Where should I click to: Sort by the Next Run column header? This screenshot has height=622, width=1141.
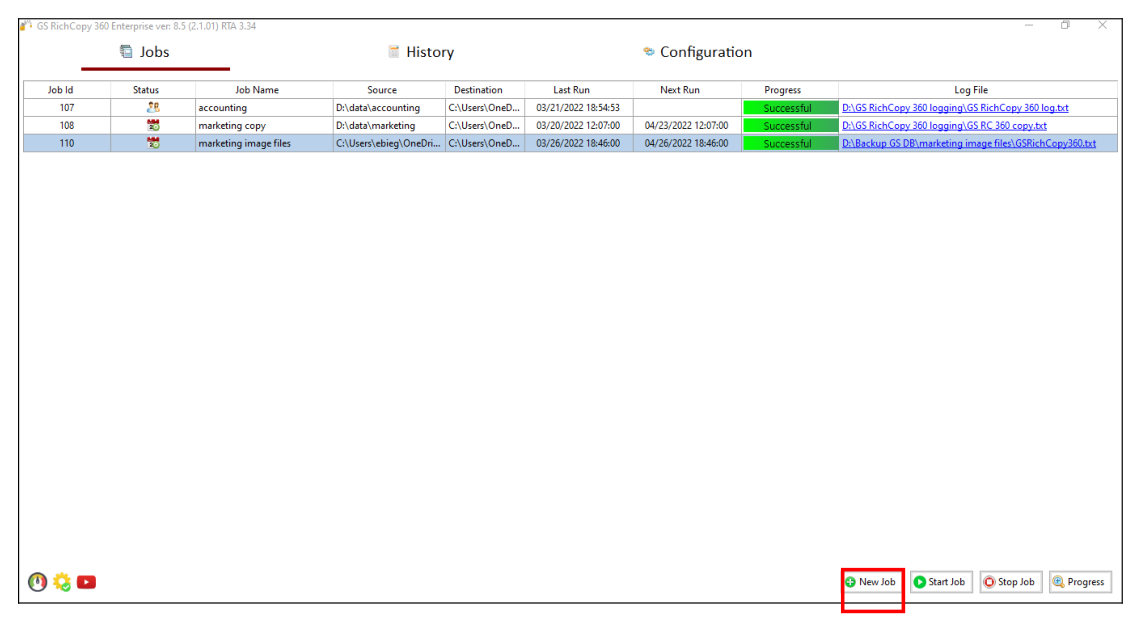pos(687,89)
